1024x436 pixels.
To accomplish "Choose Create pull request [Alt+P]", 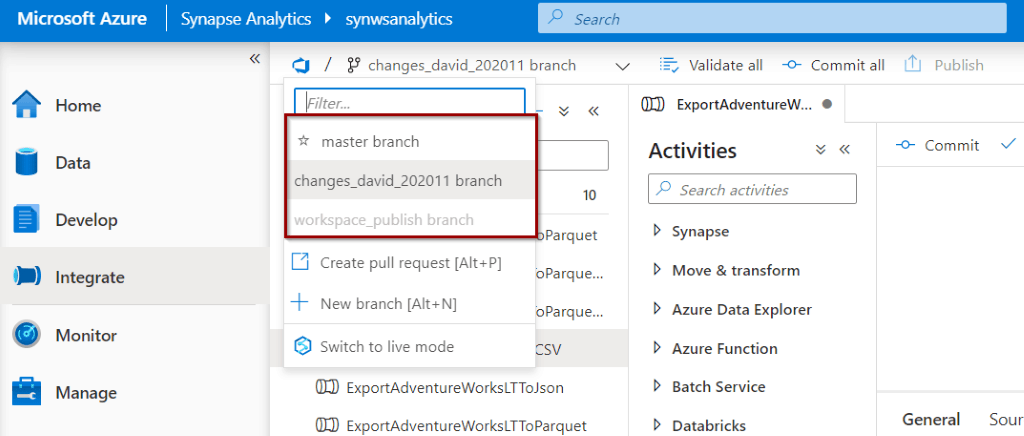I will (x=409, y=263).
